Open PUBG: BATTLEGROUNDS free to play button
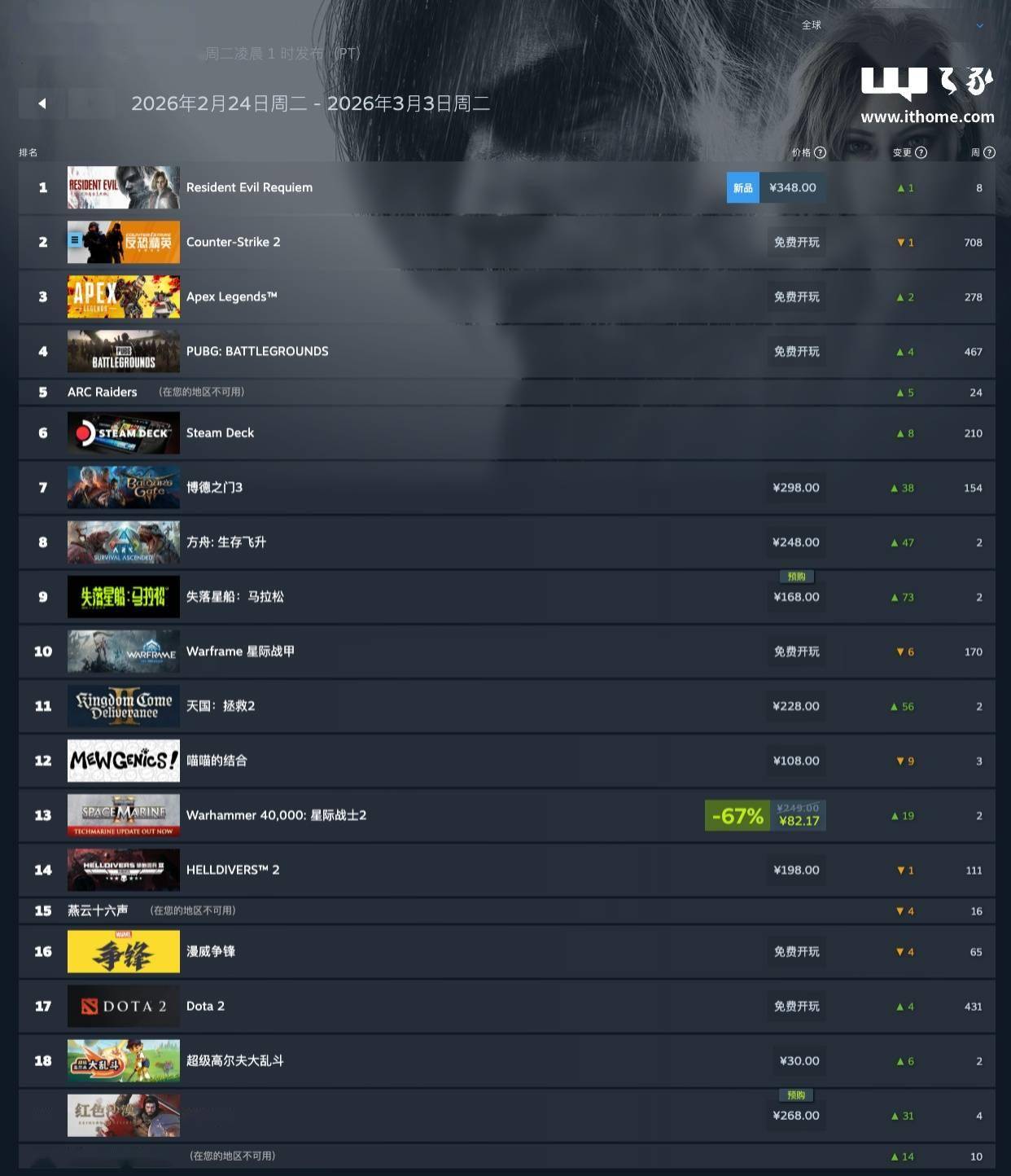 tap(796, 351)
